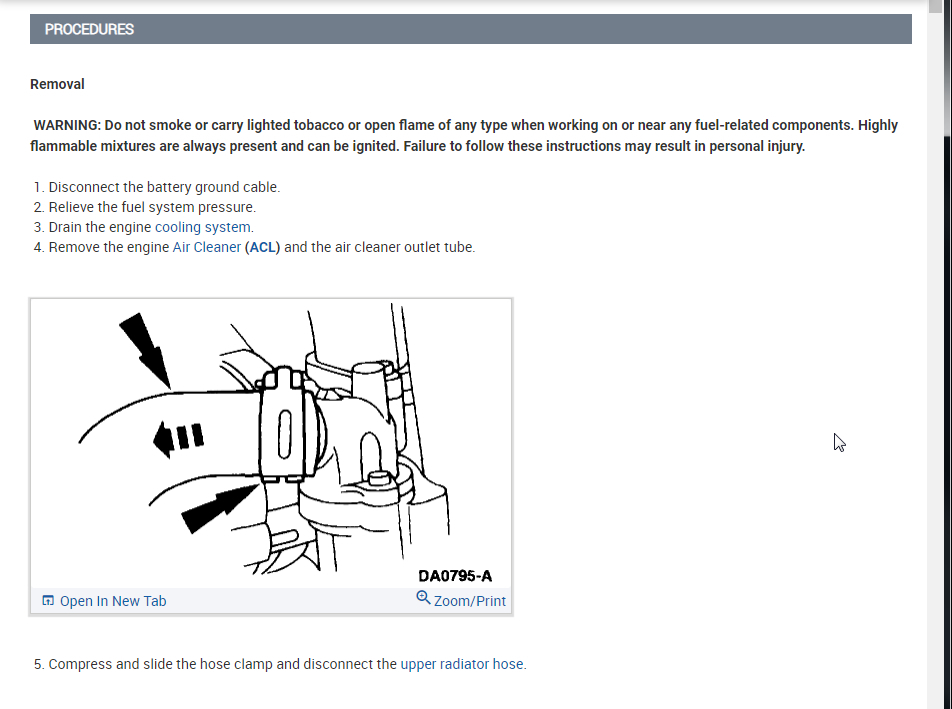Click the open-in-new-tab icon
952x709 pixels.
coord(48,600)
